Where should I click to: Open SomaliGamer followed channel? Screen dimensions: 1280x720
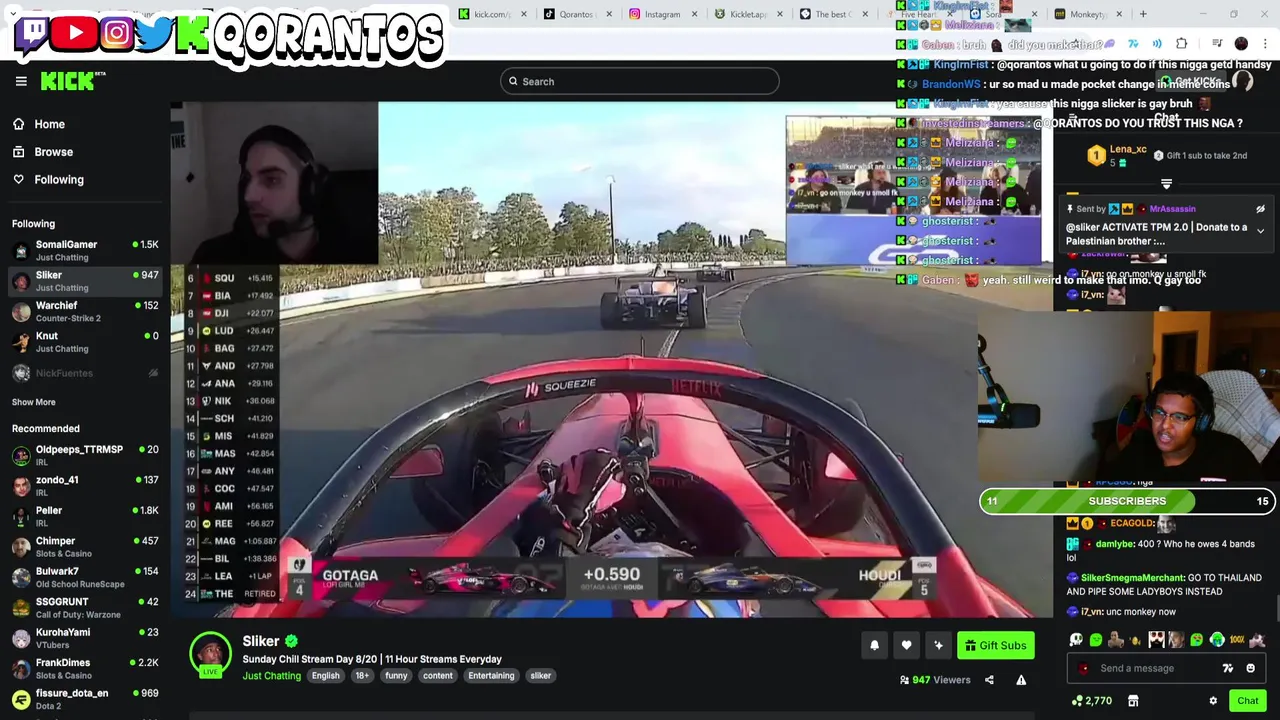tap(85, 250)
